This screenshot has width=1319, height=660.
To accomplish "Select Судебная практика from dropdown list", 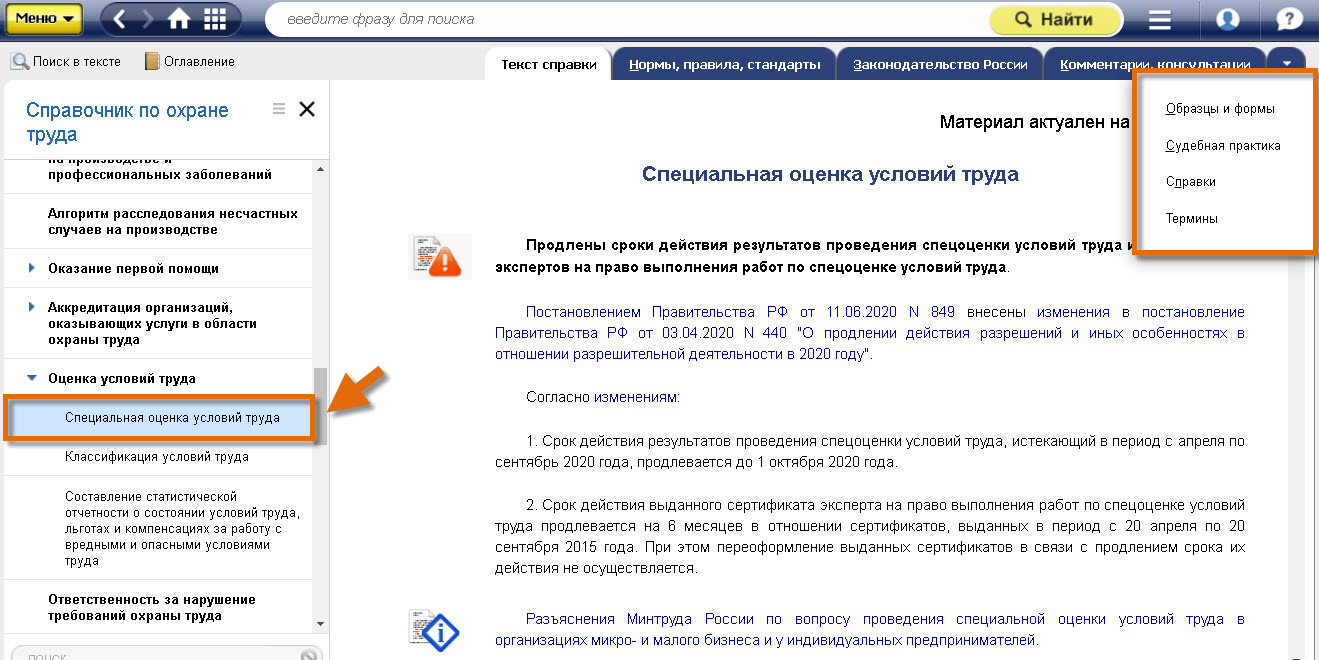I will click(x=1222, y=145).
